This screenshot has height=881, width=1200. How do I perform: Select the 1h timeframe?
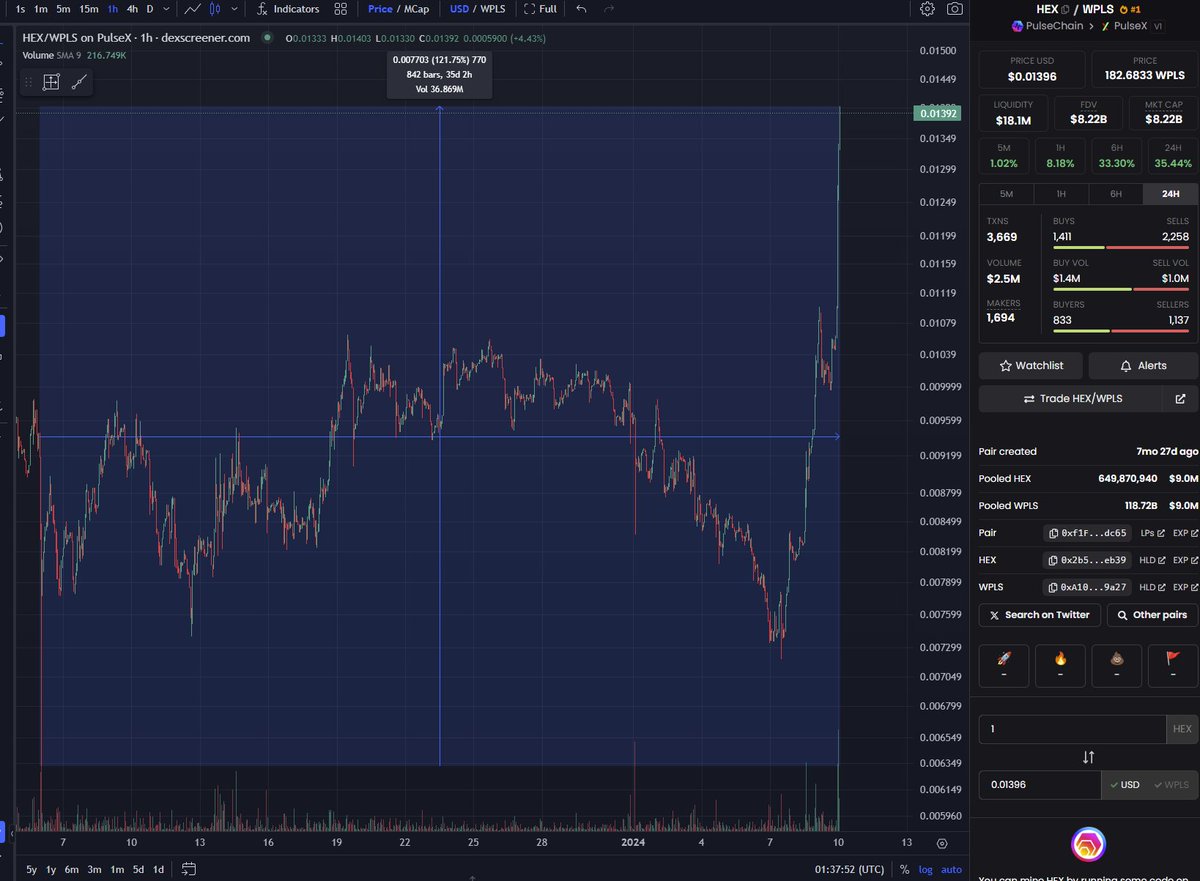(113, 9)
